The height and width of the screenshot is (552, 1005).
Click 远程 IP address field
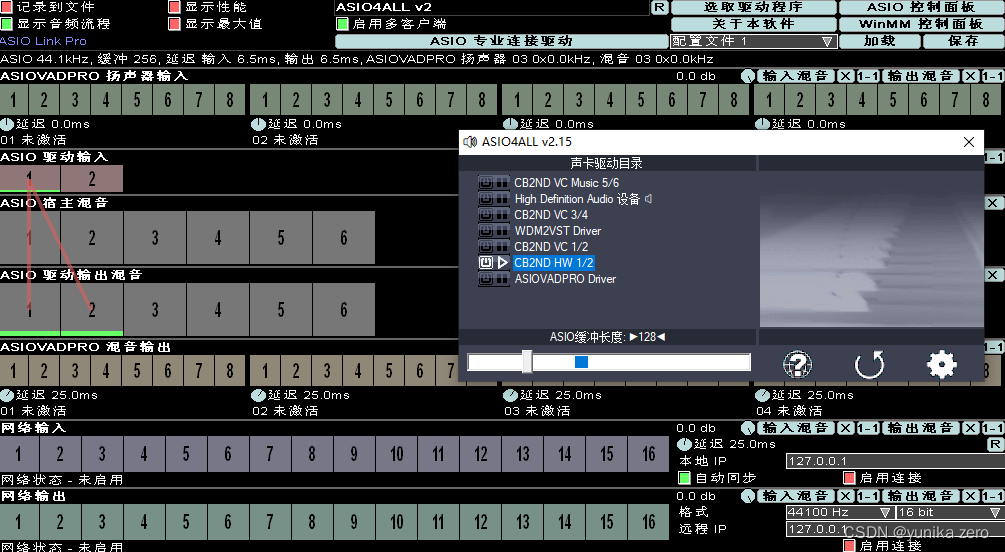pos(895,529)
